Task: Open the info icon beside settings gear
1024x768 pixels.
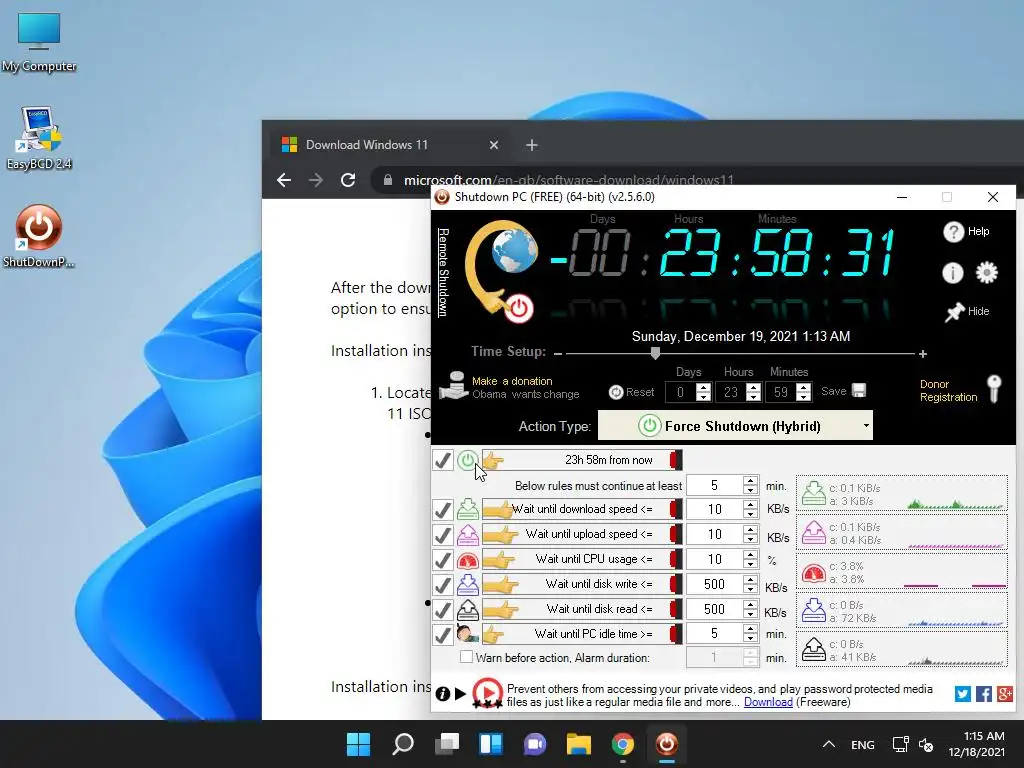Action: point(953,272)
